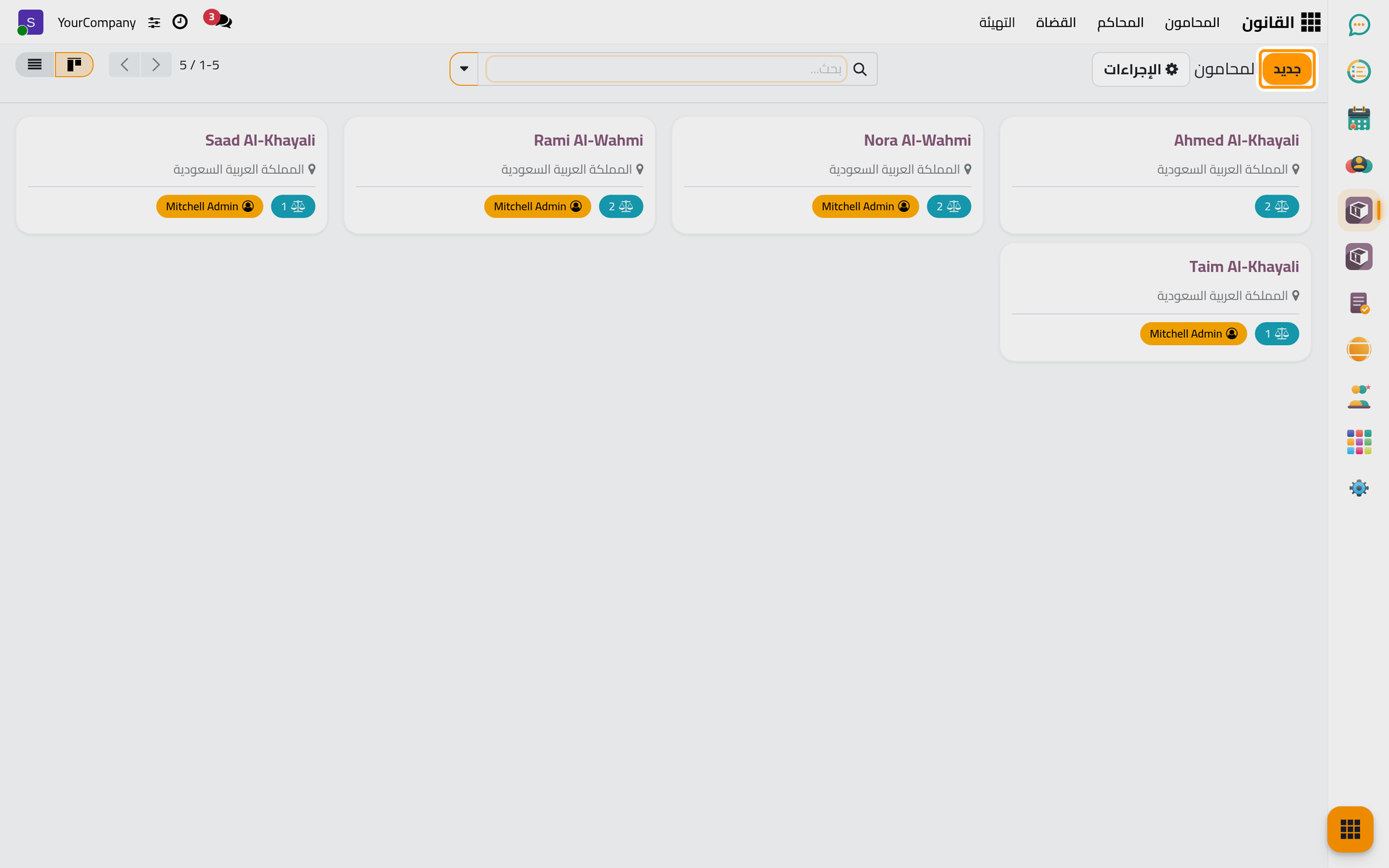Open the Taim Al-Khayali lawyer card
This screenshot has height=868, width=1389.
1155,302
